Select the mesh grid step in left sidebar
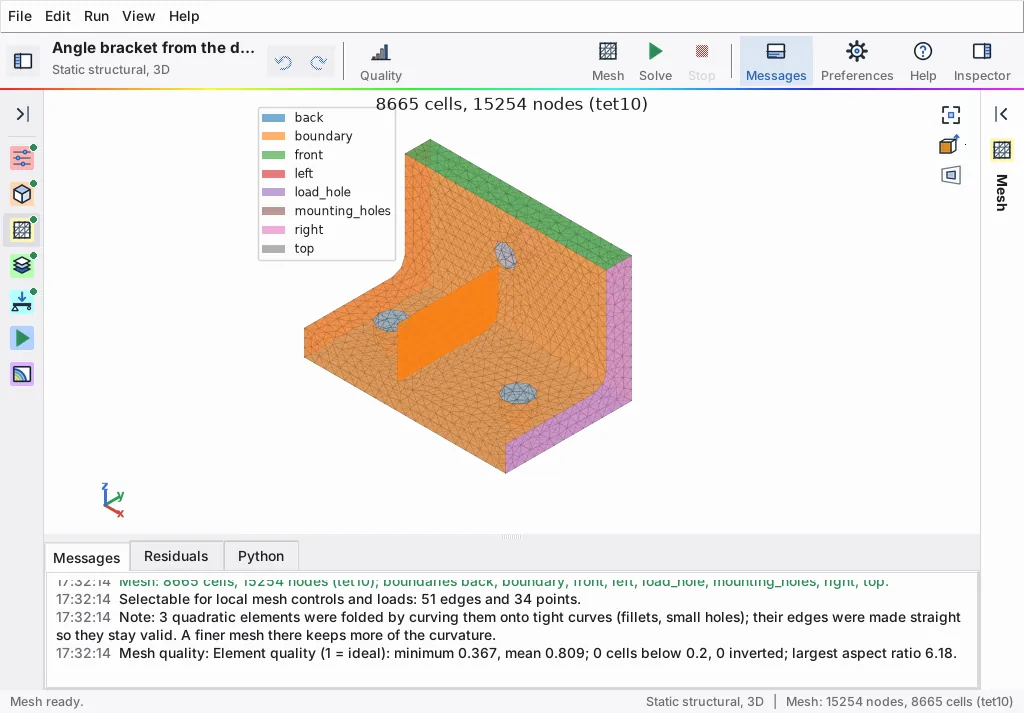This screenshot has height=713, width=1024. coord(22,230)
